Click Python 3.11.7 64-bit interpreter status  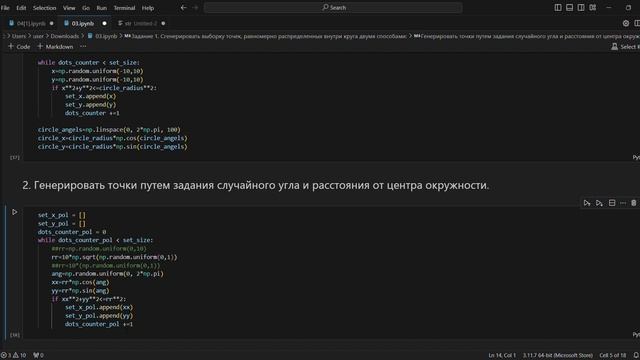click(x=558, y=356)
